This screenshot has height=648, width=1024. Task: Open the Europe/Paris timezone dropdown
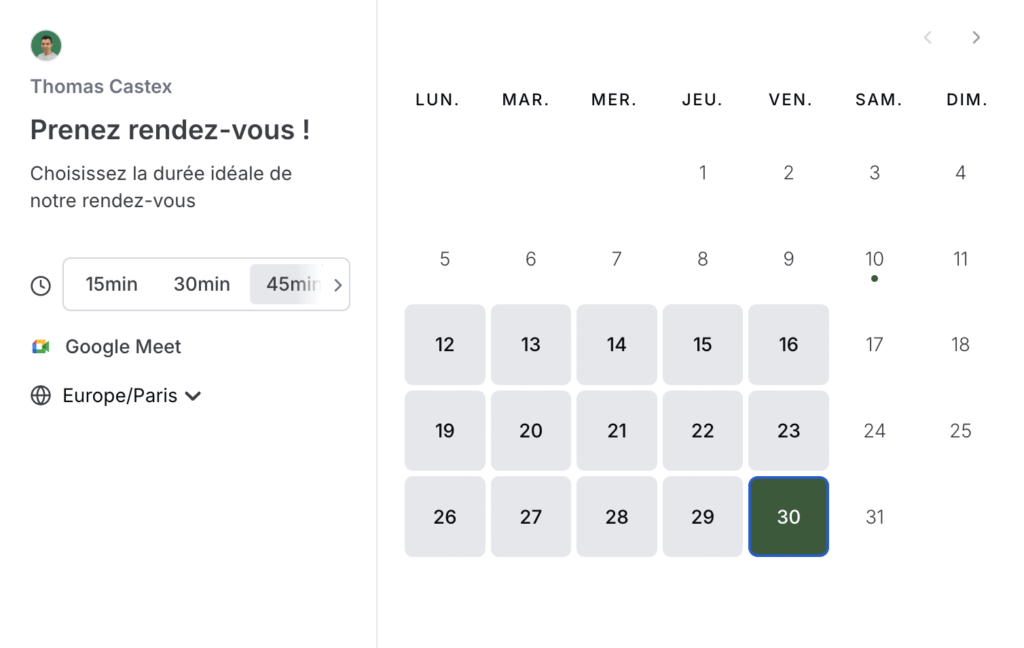(132, 395)
